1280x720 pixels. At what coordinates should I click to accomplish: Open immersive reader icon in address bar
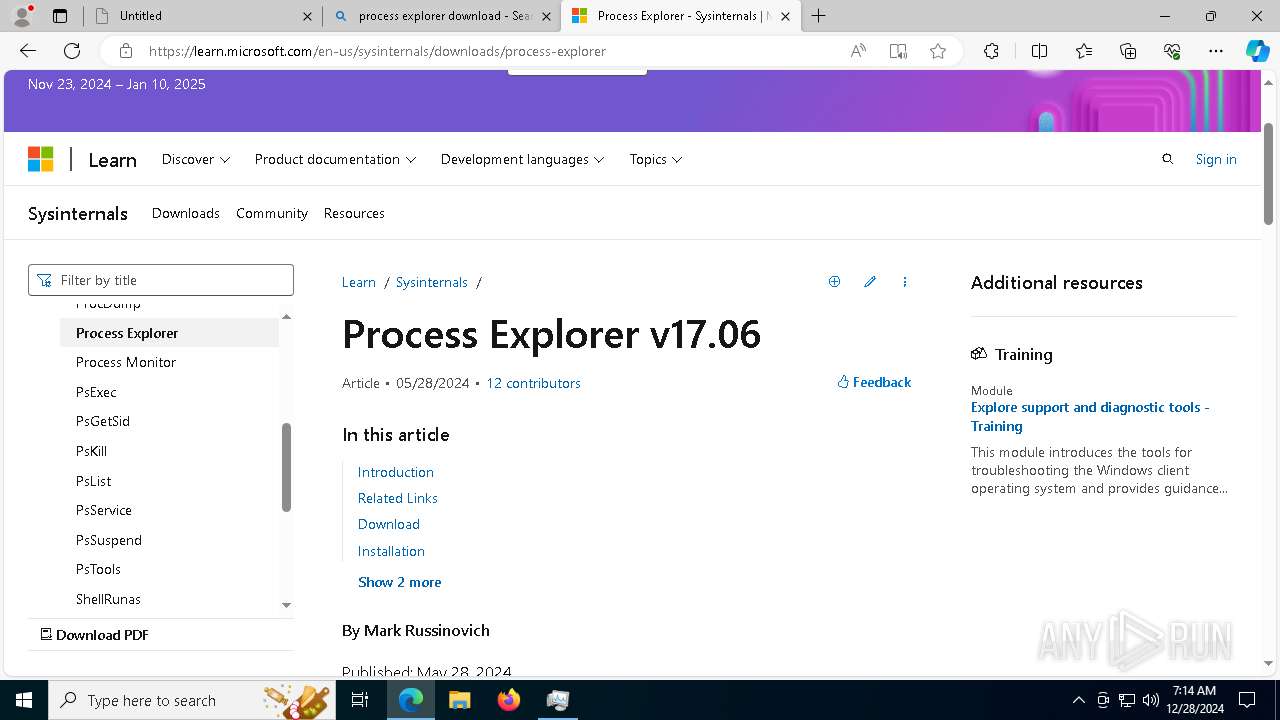[898, 51]
